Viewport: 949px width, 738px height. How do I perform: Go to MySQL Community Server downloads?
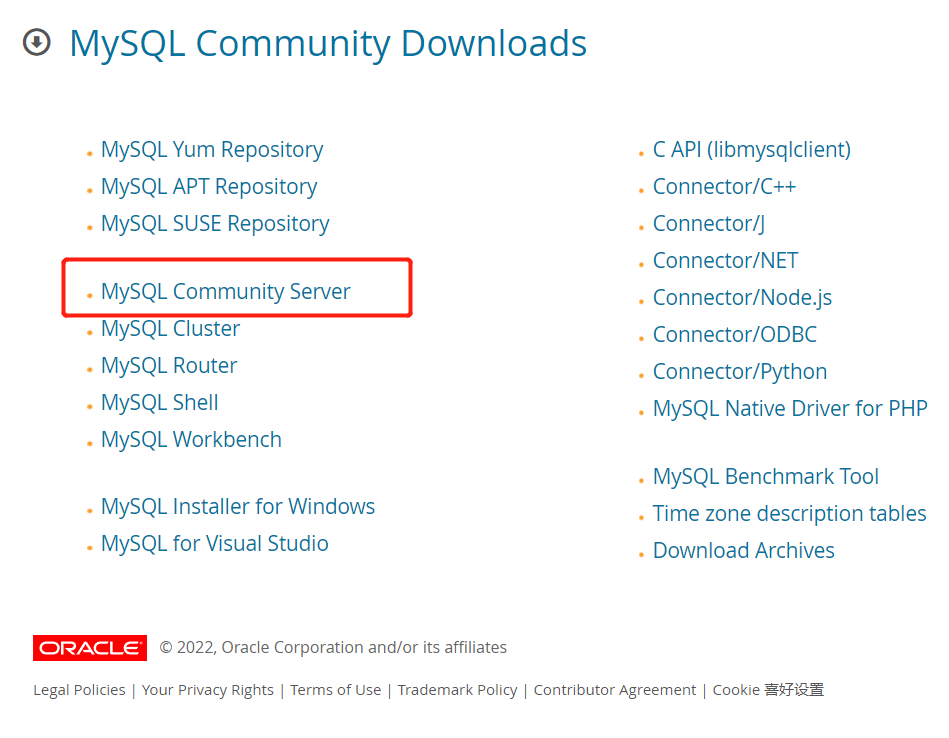point(225,291)
